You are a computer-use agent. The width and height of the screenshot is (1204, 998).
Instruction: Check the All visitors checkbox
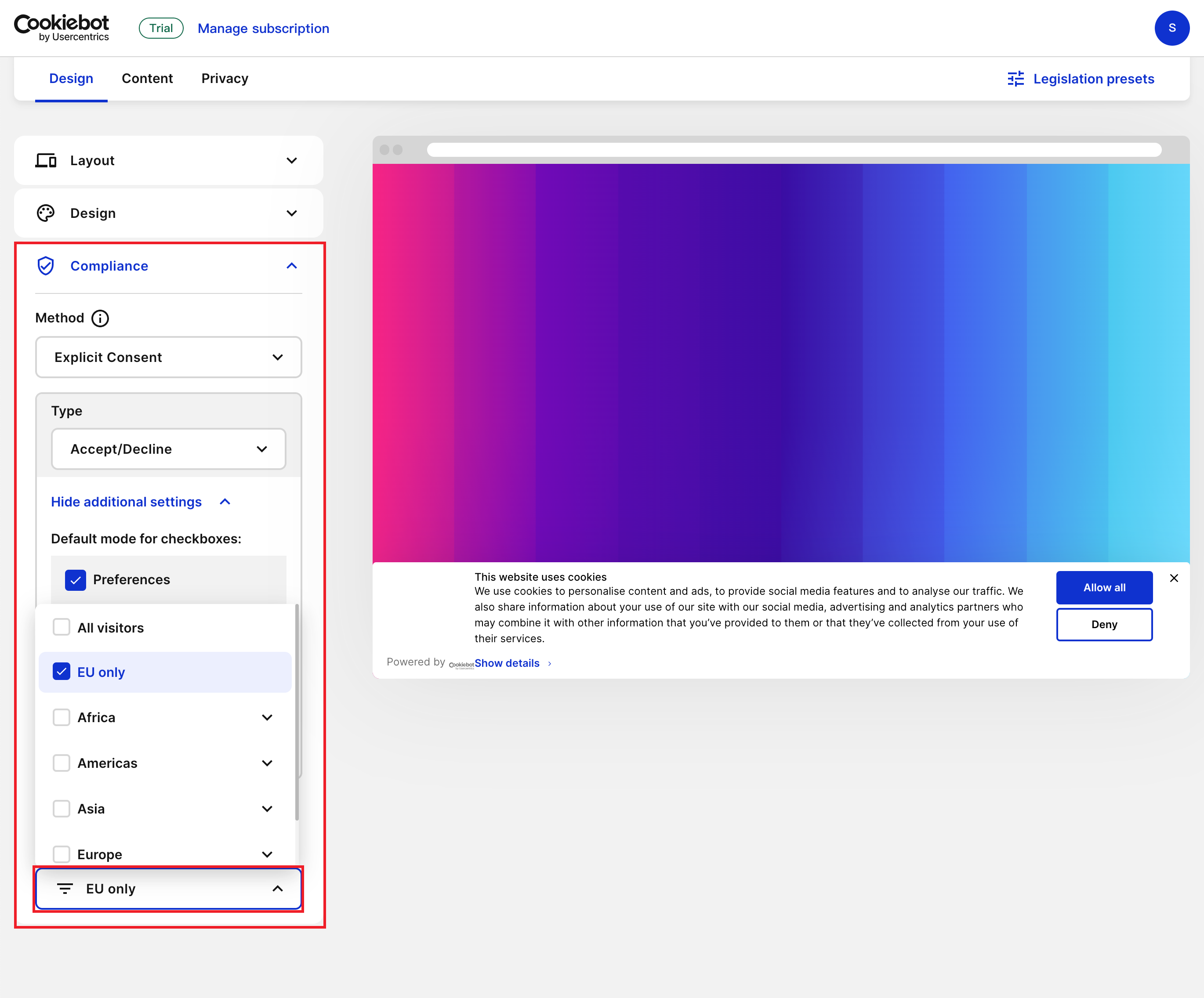pyautogui.click(x=62, y=627)
